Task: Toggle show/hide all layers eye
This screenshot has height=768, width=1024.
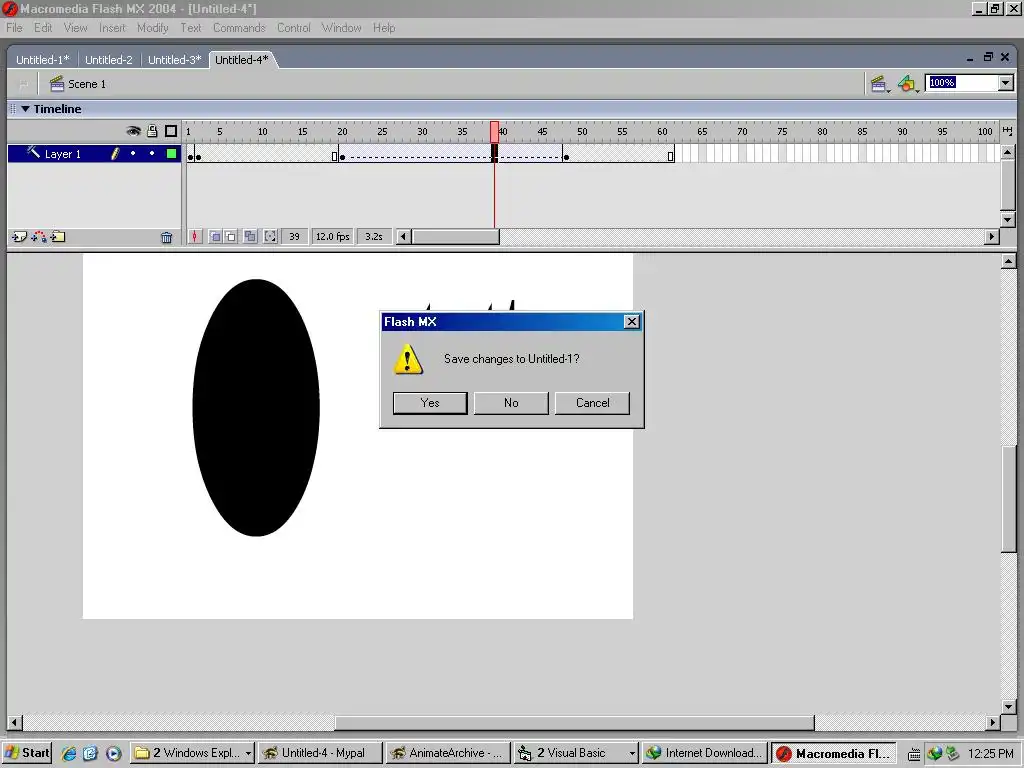Action: tap(133, 131)
